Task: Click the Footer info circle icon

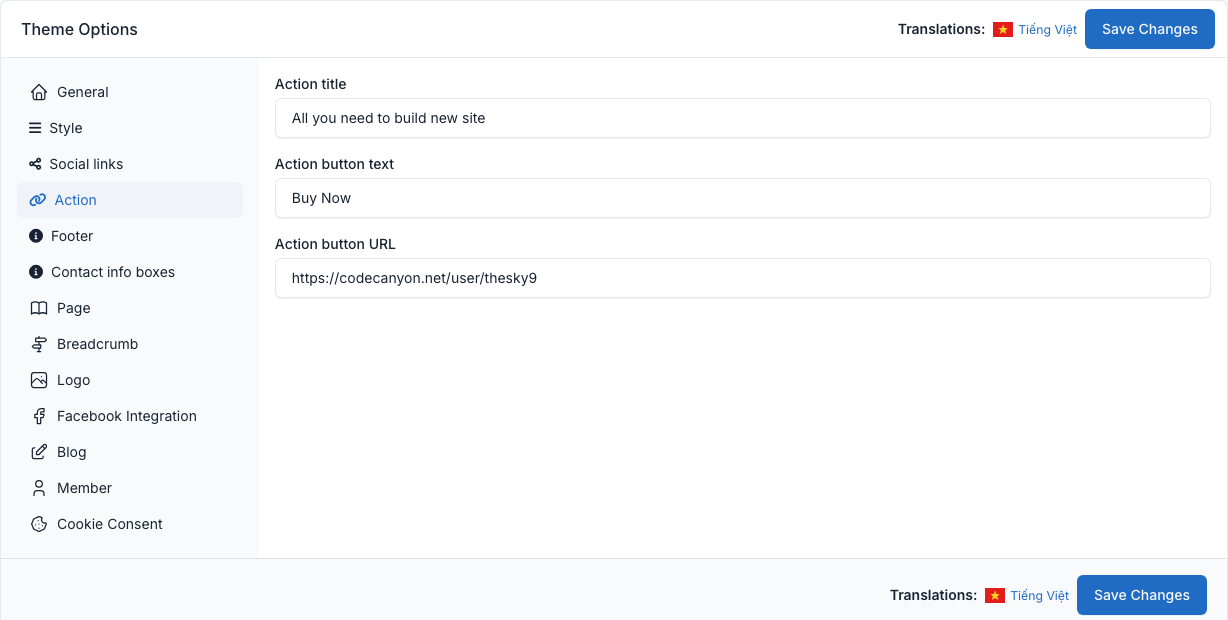Action: point(36,236)
